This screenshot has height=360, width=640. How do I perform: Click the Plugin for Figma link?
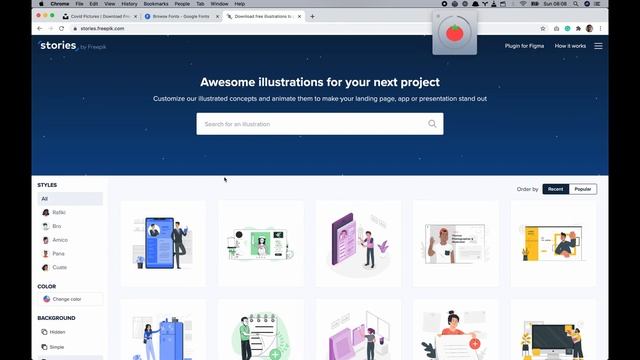coord(524,46)
